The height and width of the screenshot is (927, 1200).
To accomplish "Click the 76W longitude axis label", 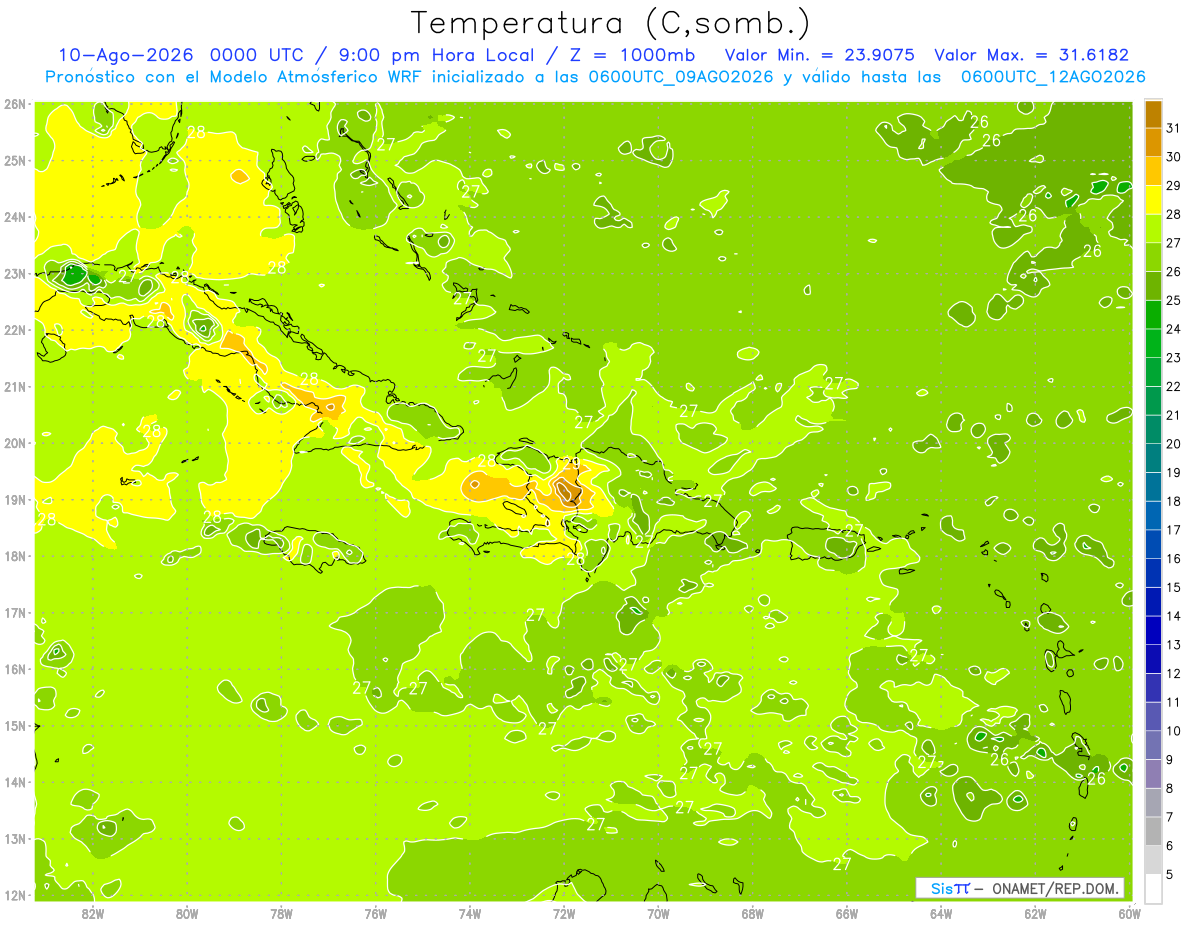I will pos(376,913).
